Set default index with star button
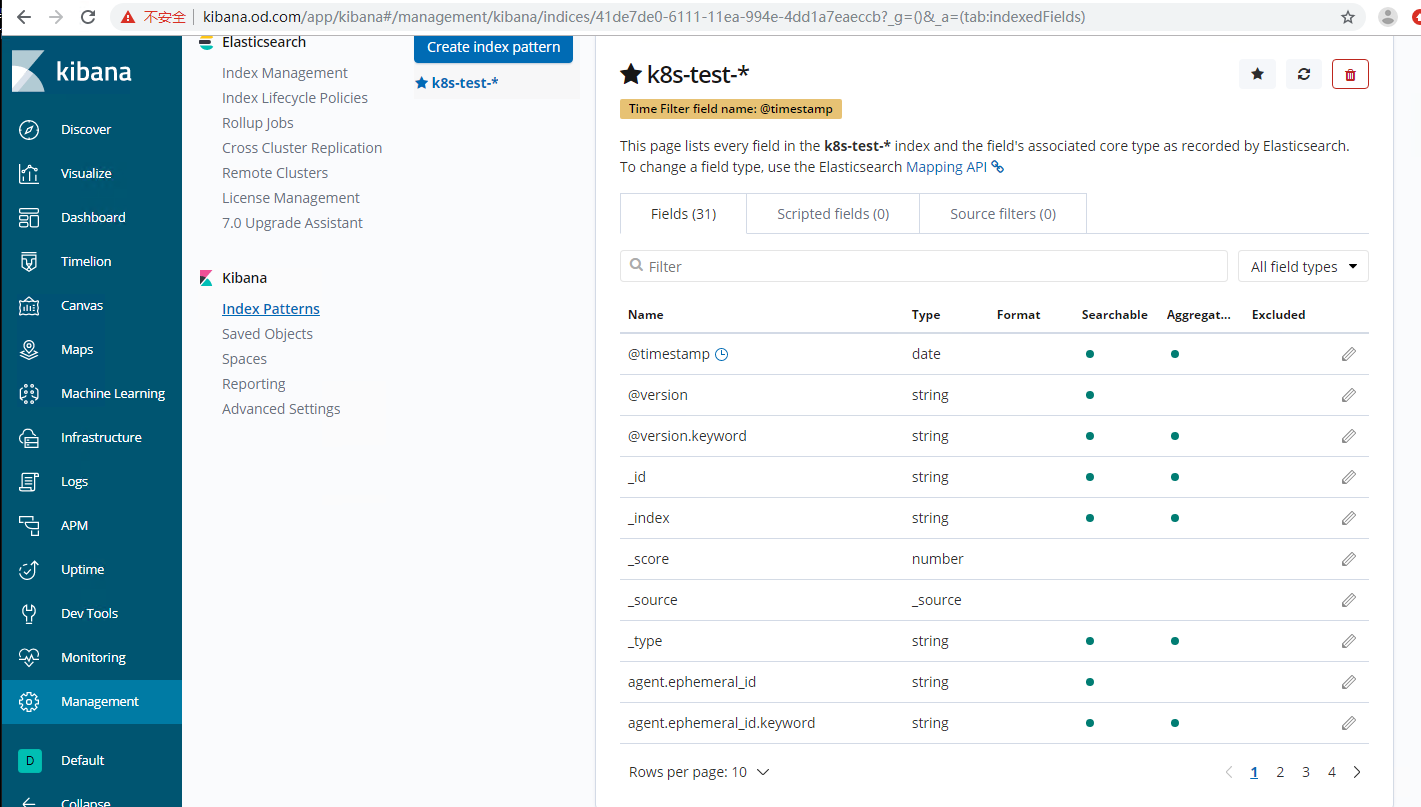1421x807 pixels. (x=1257, y=74)
